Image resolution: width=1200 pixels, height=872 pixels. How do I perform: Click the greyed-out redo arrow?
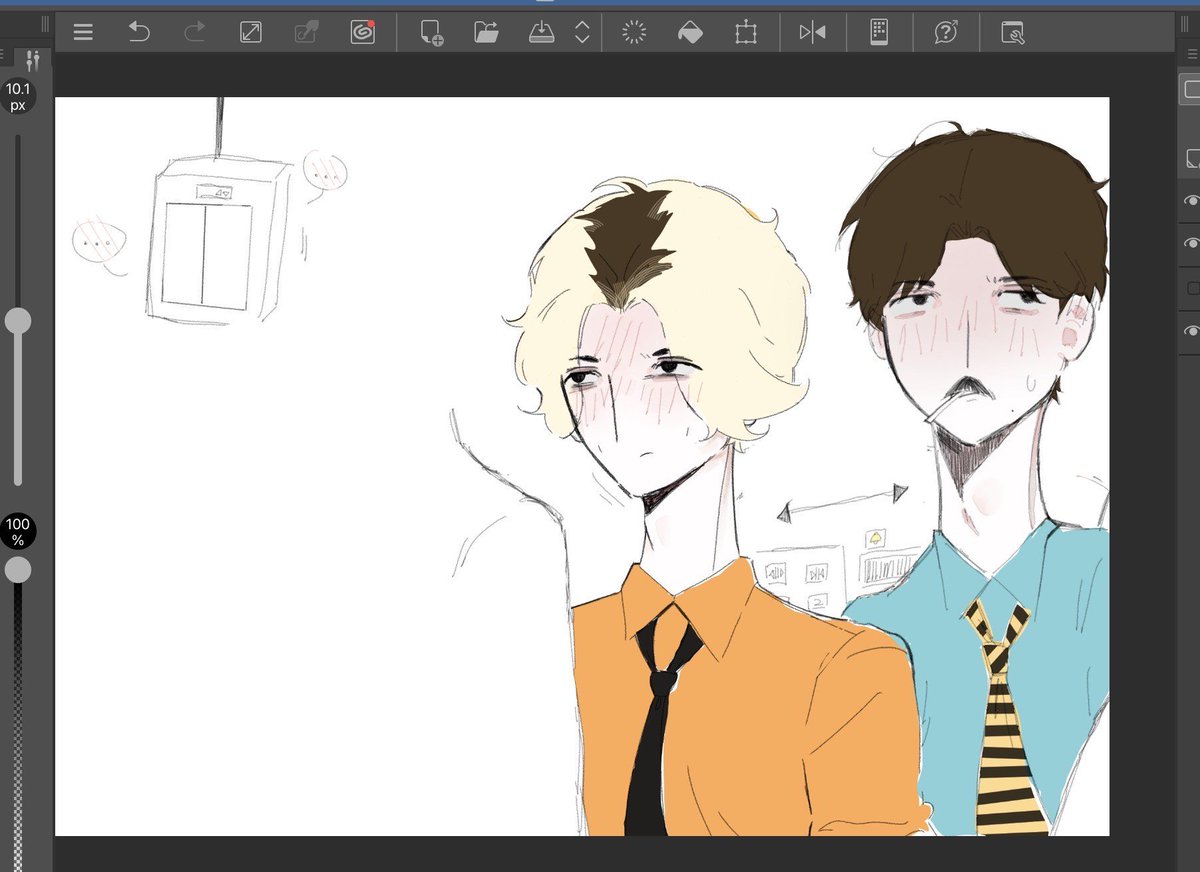194,32
